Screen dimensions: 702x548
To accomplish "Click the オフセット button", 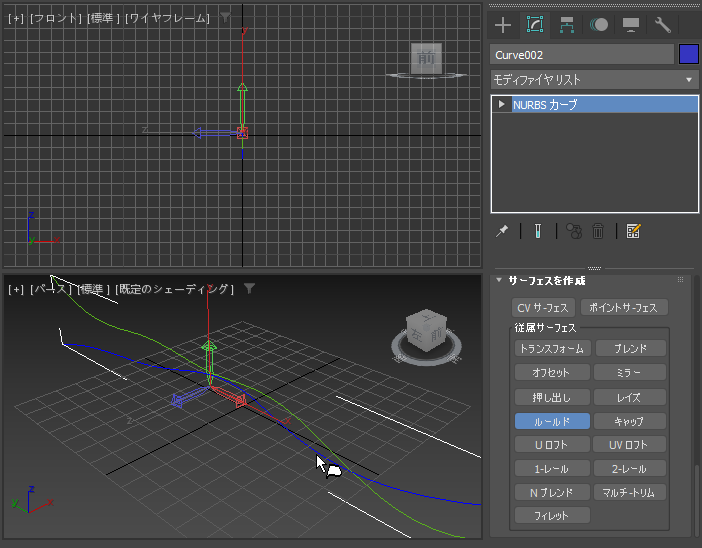I will (552, 372).
